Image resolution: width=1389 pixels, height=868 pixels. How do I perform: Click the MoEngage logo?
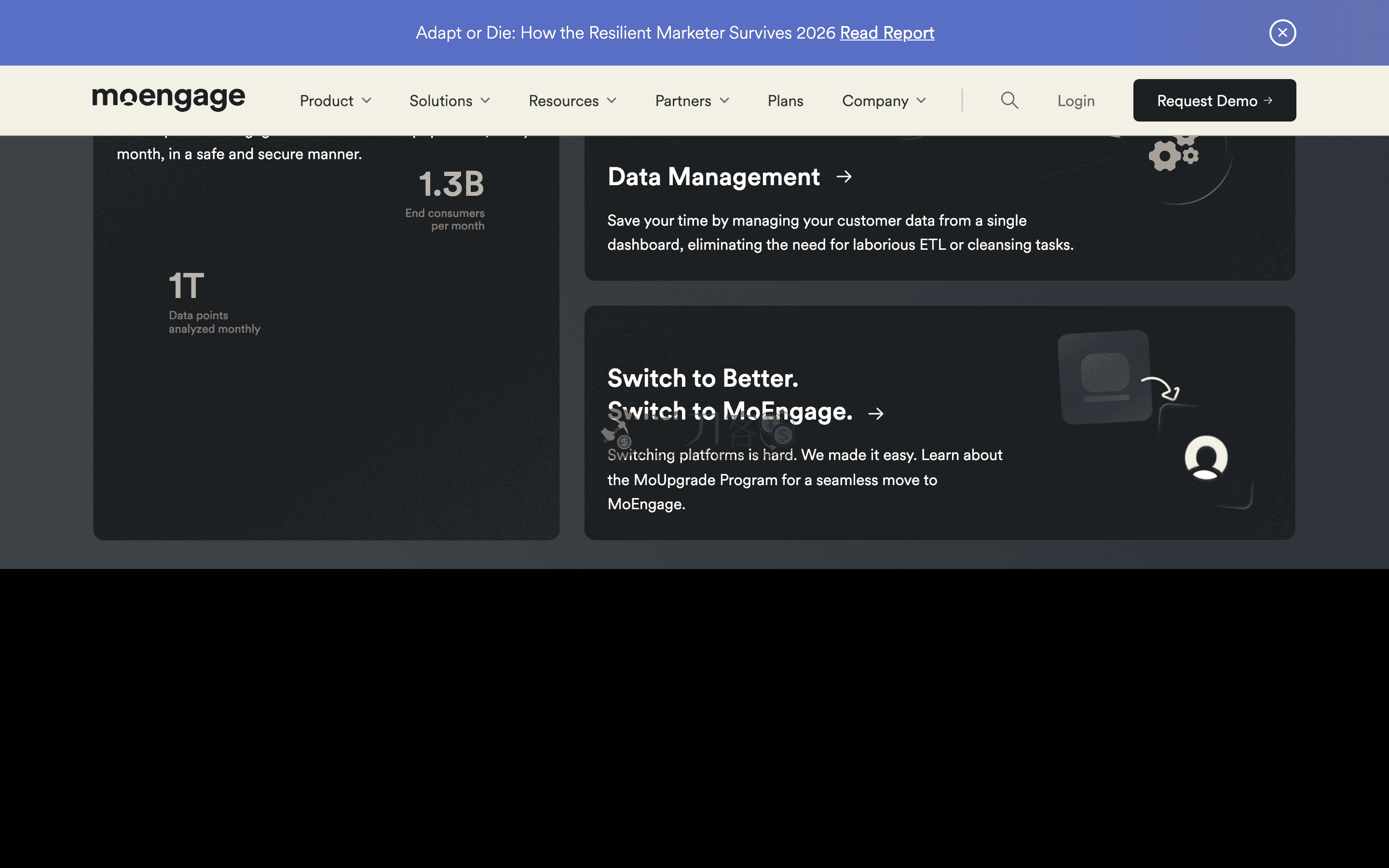pyautogui.click(x=169, y=99)
